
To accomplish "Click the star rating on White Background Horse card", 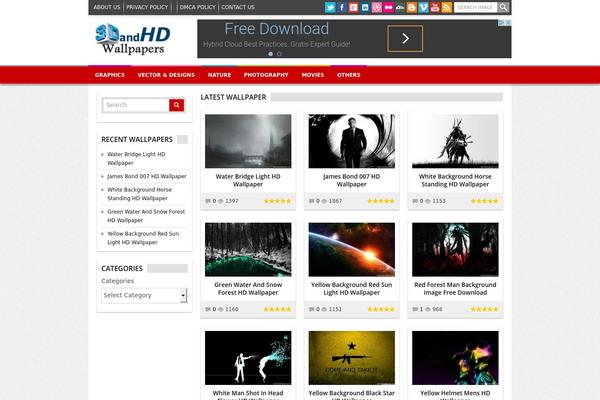I will [484, 201].
